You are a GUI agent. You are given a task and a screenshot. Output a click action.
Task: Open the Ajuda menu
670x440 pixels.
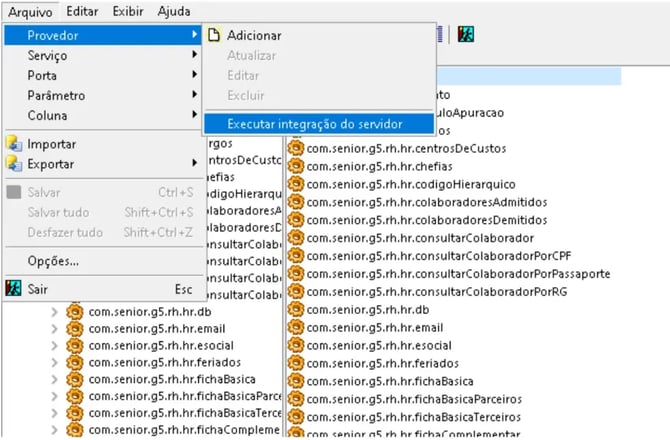pyautogui.click(x=174, y=10)
